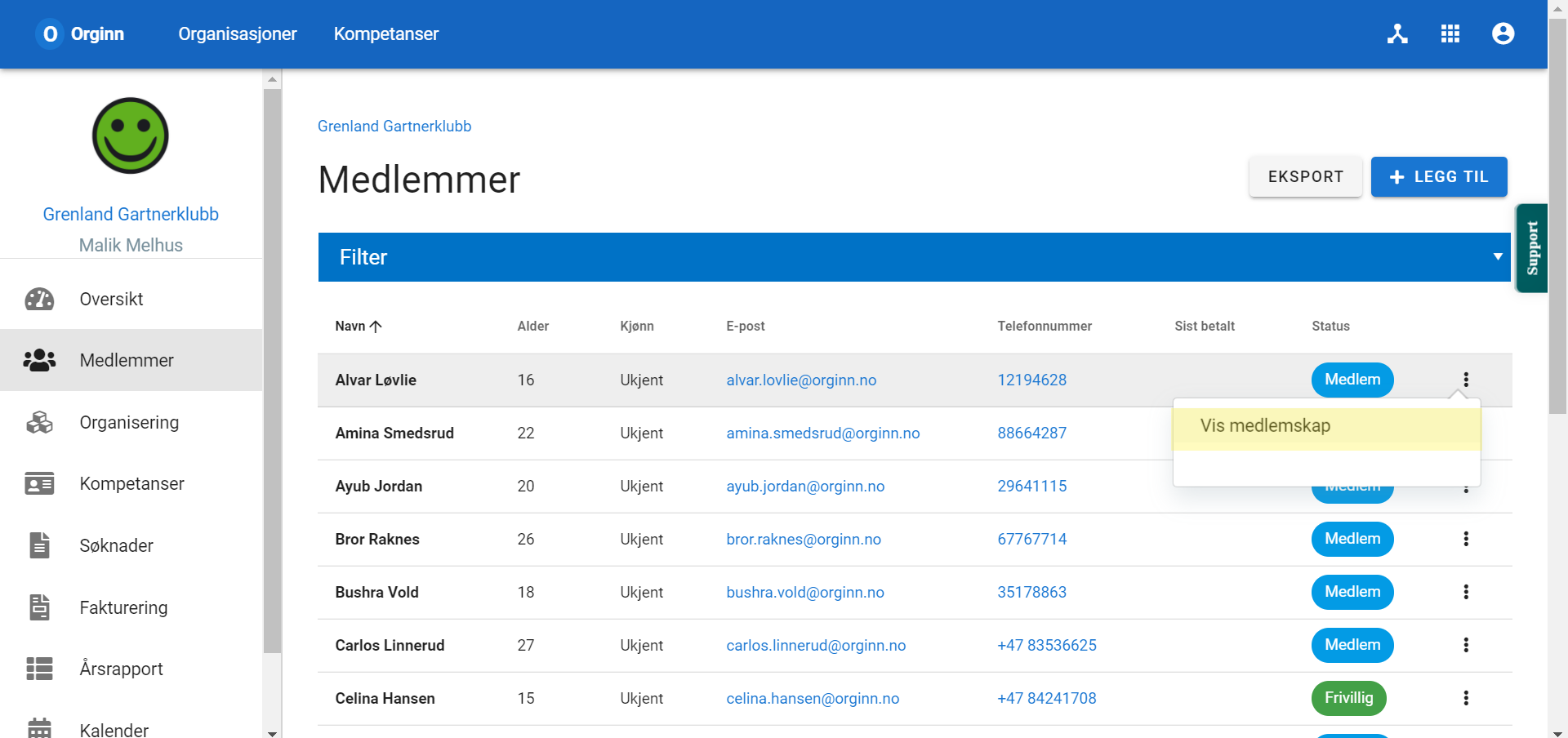
Task: Sort table by Sist betalt column header
Action: (1205, 326)
